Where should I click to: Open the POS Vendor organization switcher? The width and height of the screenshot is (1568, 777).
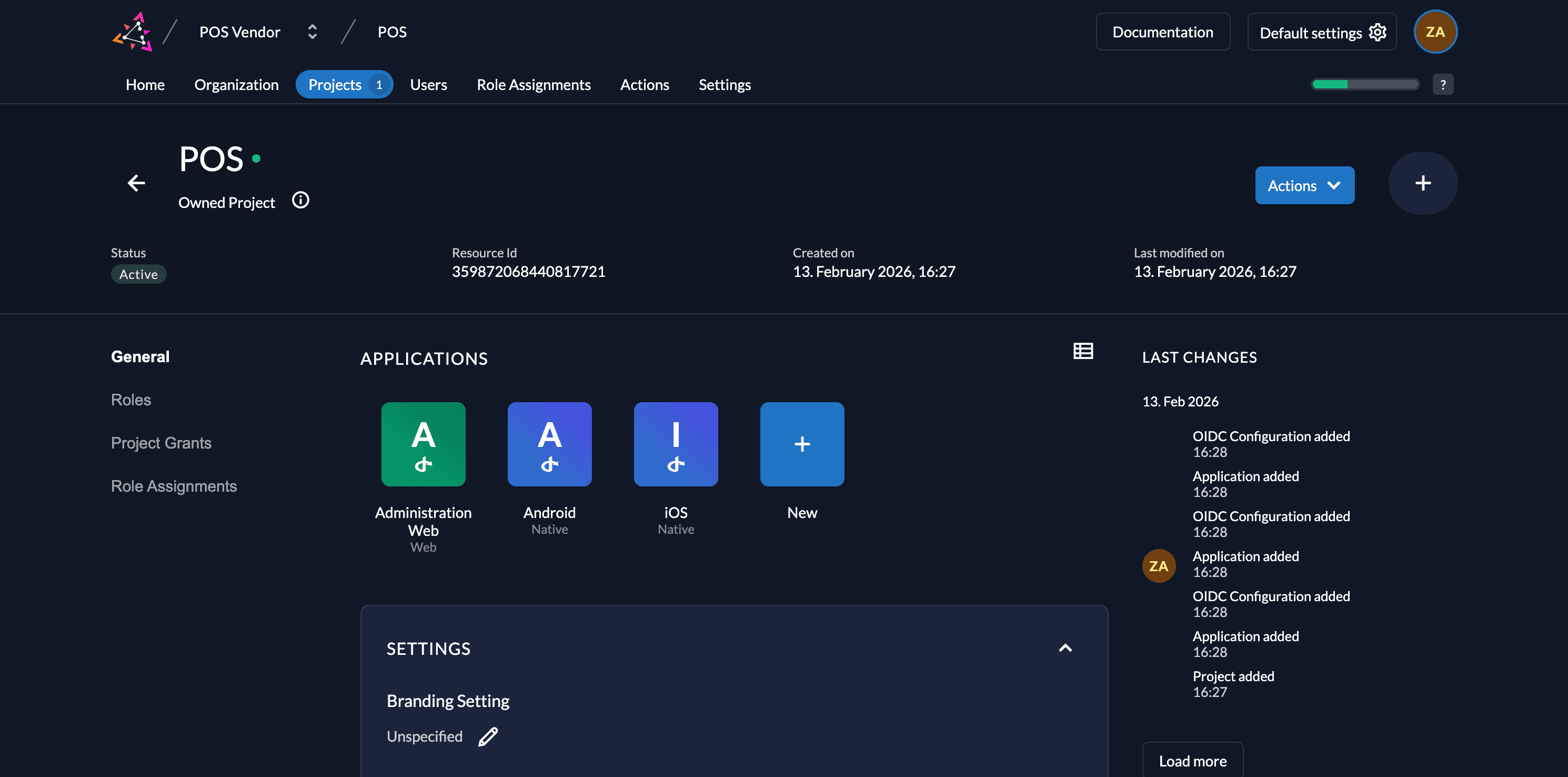coord(311,32)
